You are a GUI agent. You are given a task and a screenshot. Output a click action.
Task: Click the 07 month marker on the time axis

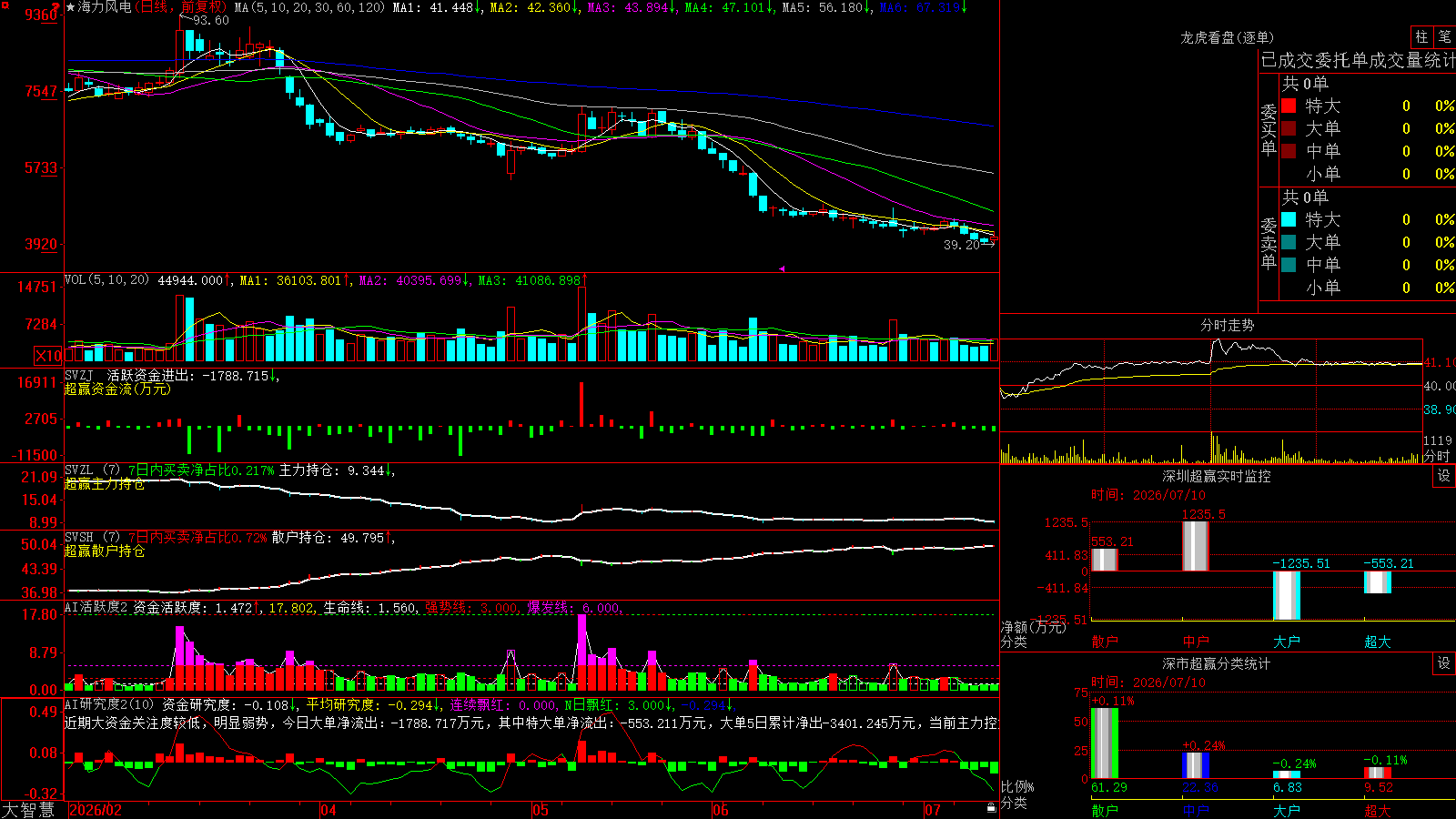coord(933,810)
